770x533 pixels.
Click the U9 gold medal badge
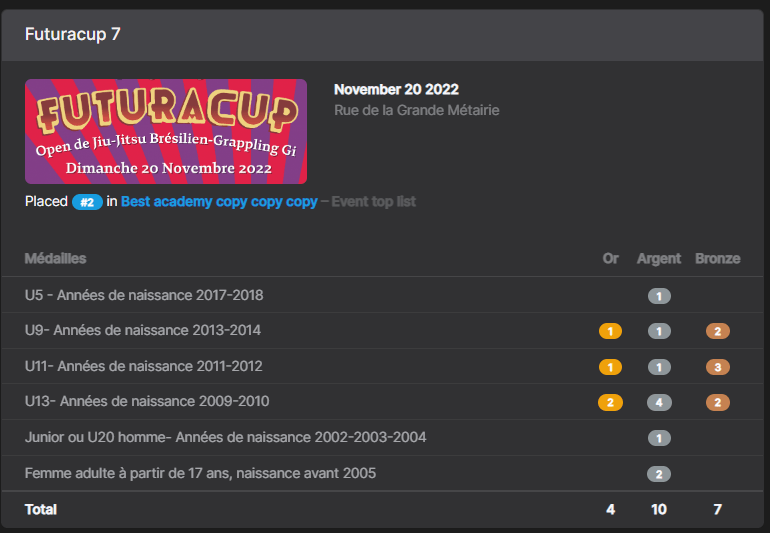pyautogui.click(x=610, y=331)
